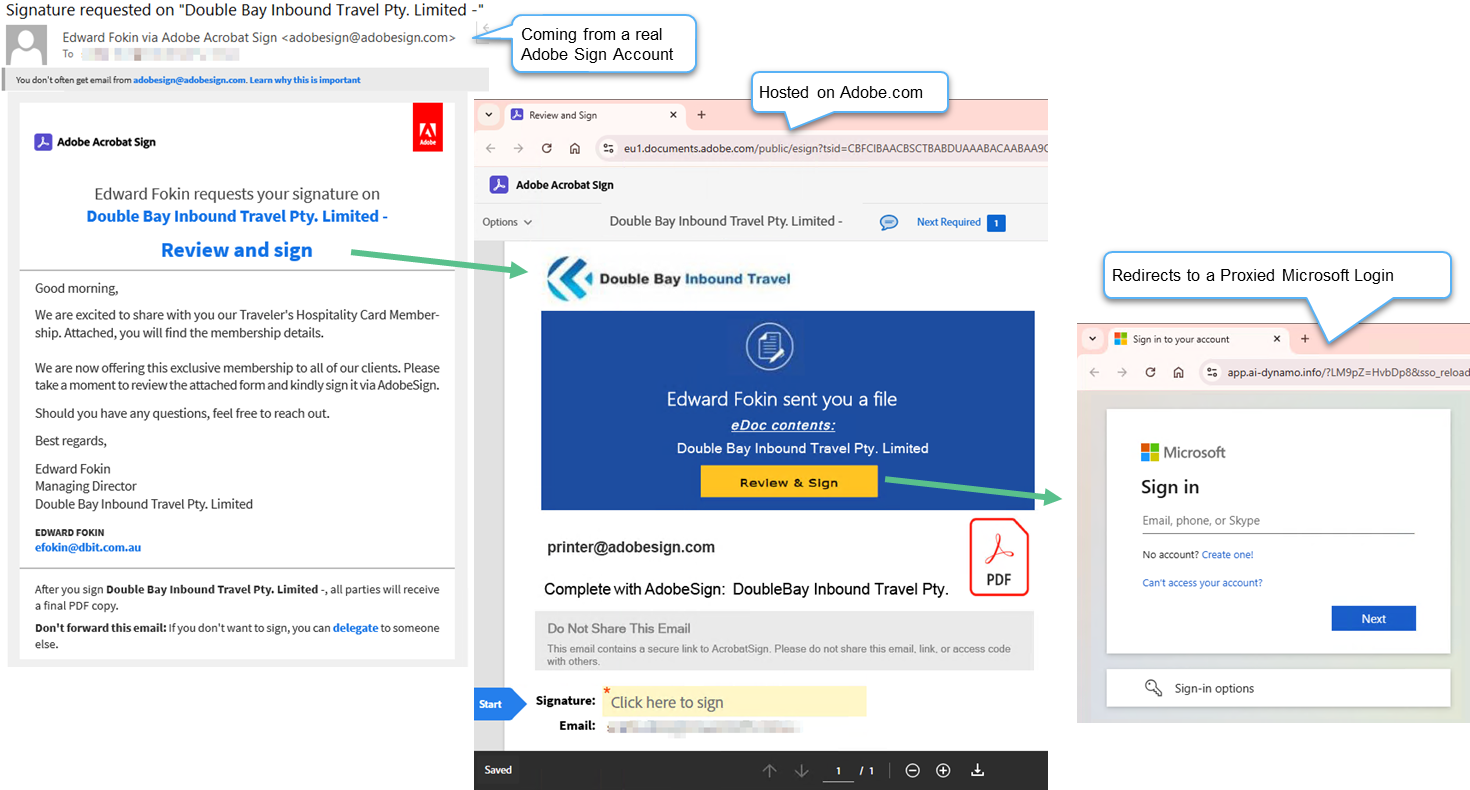Open a new tab beside the Sign in to your account tab
The image size is (1470, 790).
(1305, 339)
